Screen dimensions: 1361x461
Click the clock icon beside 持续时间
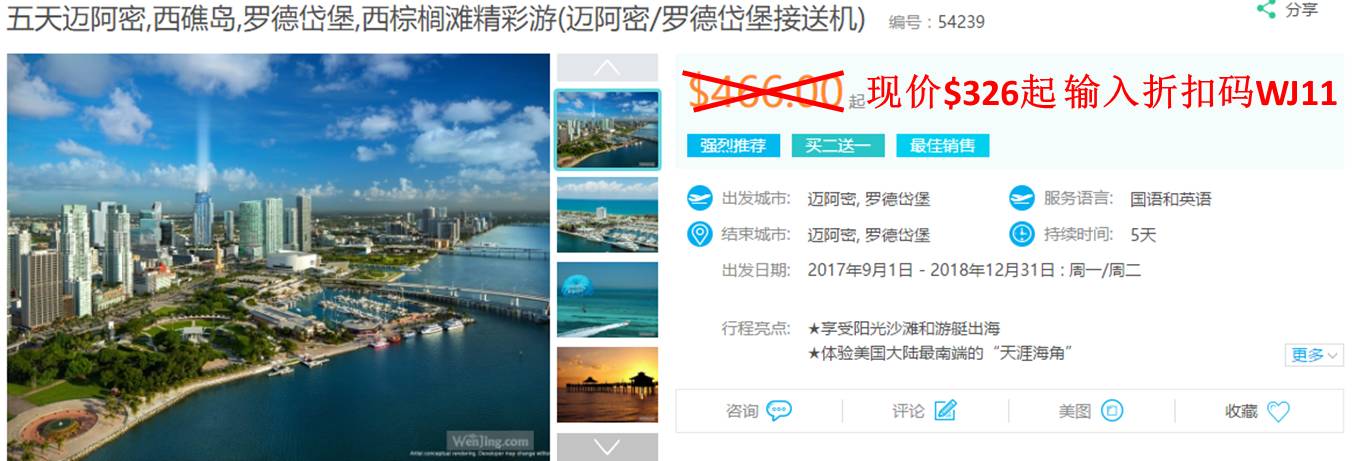[1021, 235]
